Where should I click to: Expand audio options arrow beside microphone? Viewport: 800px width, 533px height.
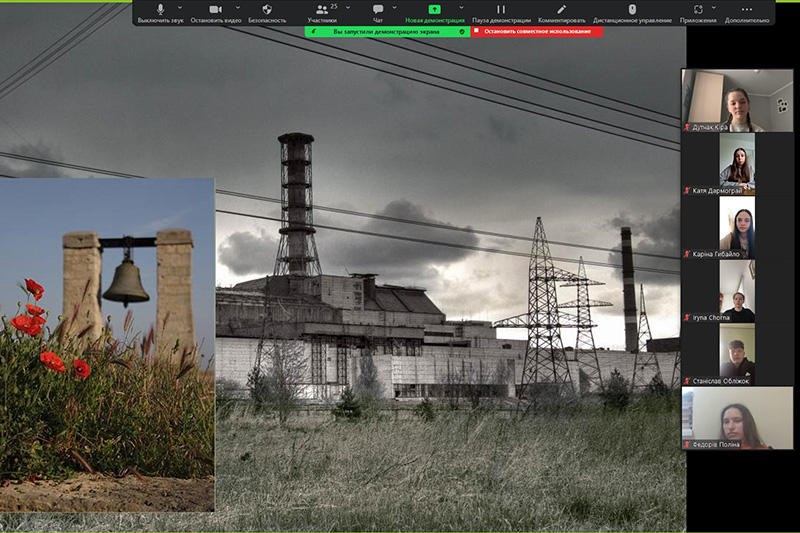[180, 7]
